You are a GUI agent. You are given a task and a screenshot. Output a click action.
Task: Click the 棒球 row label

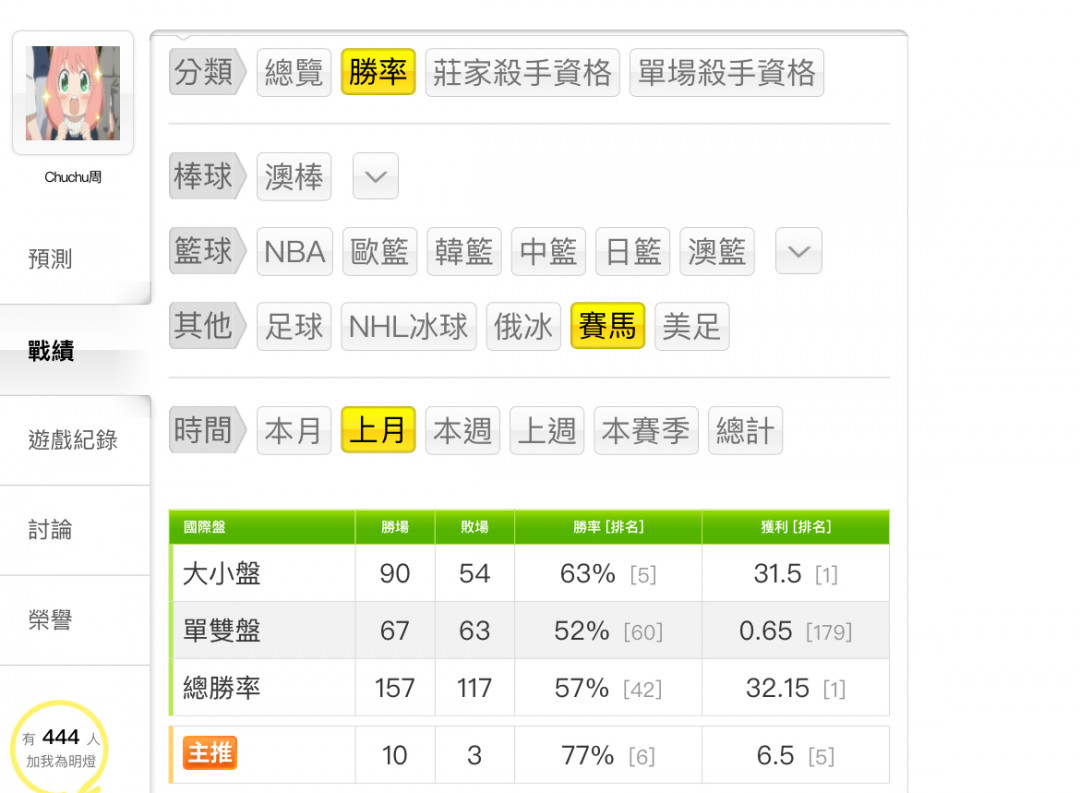click(207, 176)
